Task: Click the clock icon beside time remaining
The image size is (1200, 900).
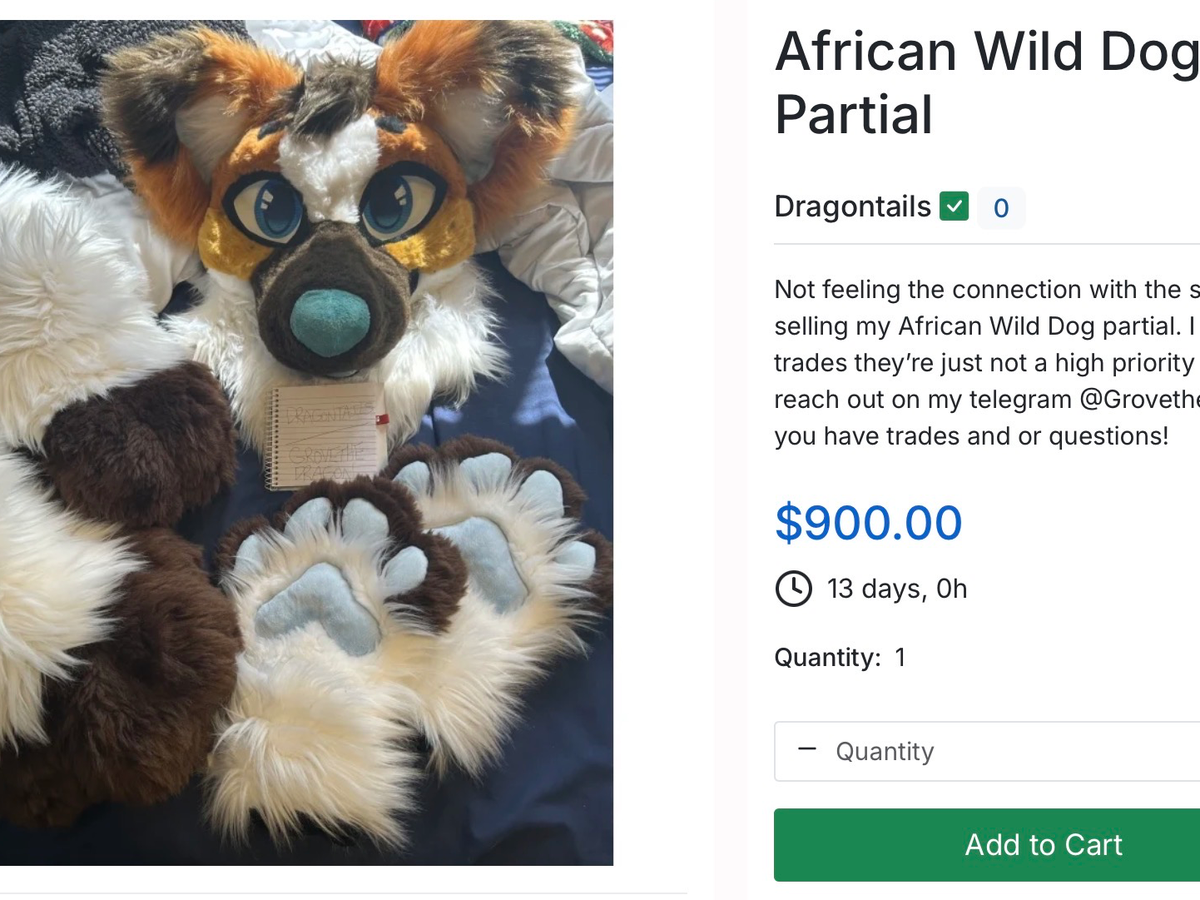Action: 794,588
